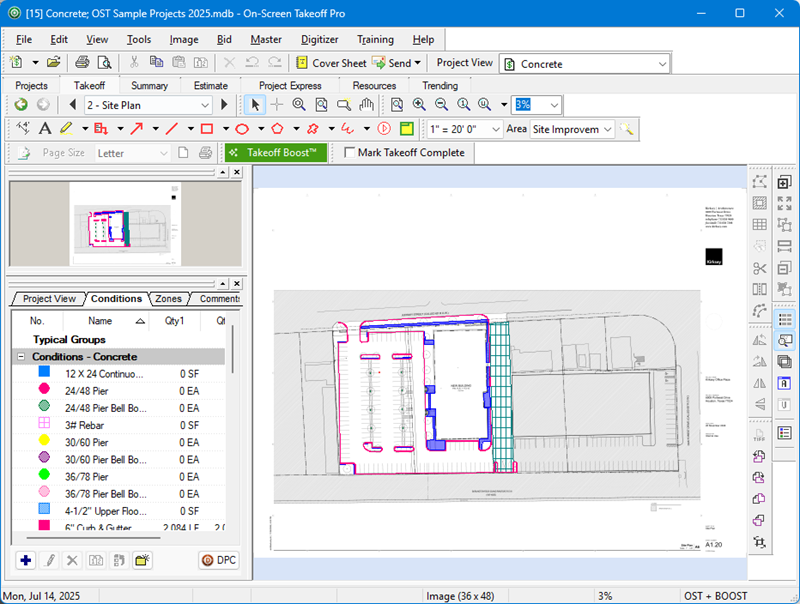Switch to the Estimate tab
Image resolution: width=800 pixels, height=604 pixels.
(210, 85)
